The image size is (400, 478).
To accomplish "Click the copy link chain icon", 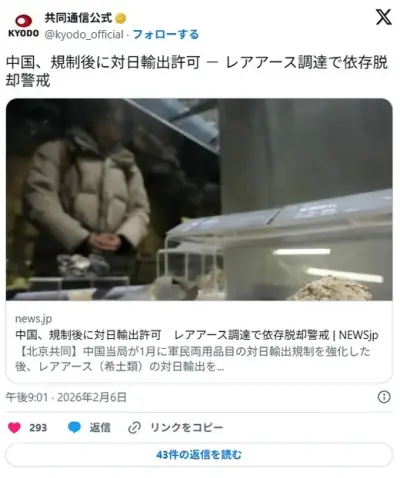I will (134, 428).
